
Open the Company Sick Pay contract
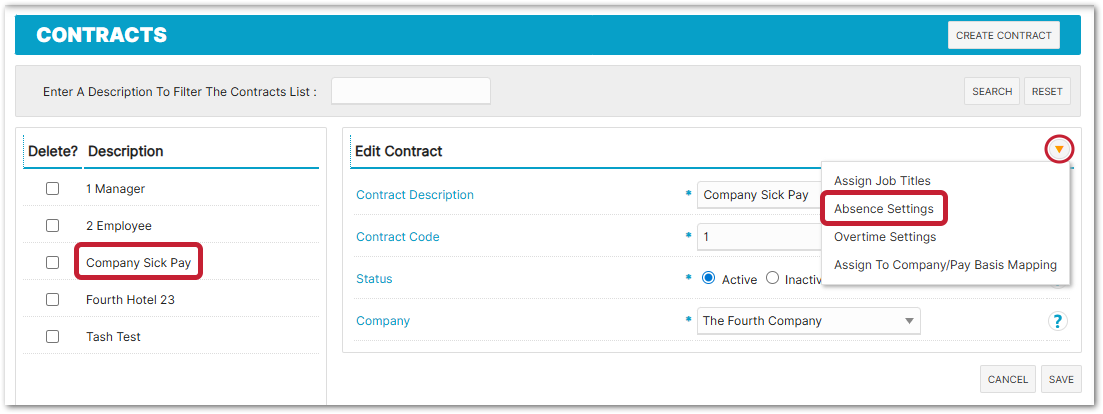[x=138, y=262]
